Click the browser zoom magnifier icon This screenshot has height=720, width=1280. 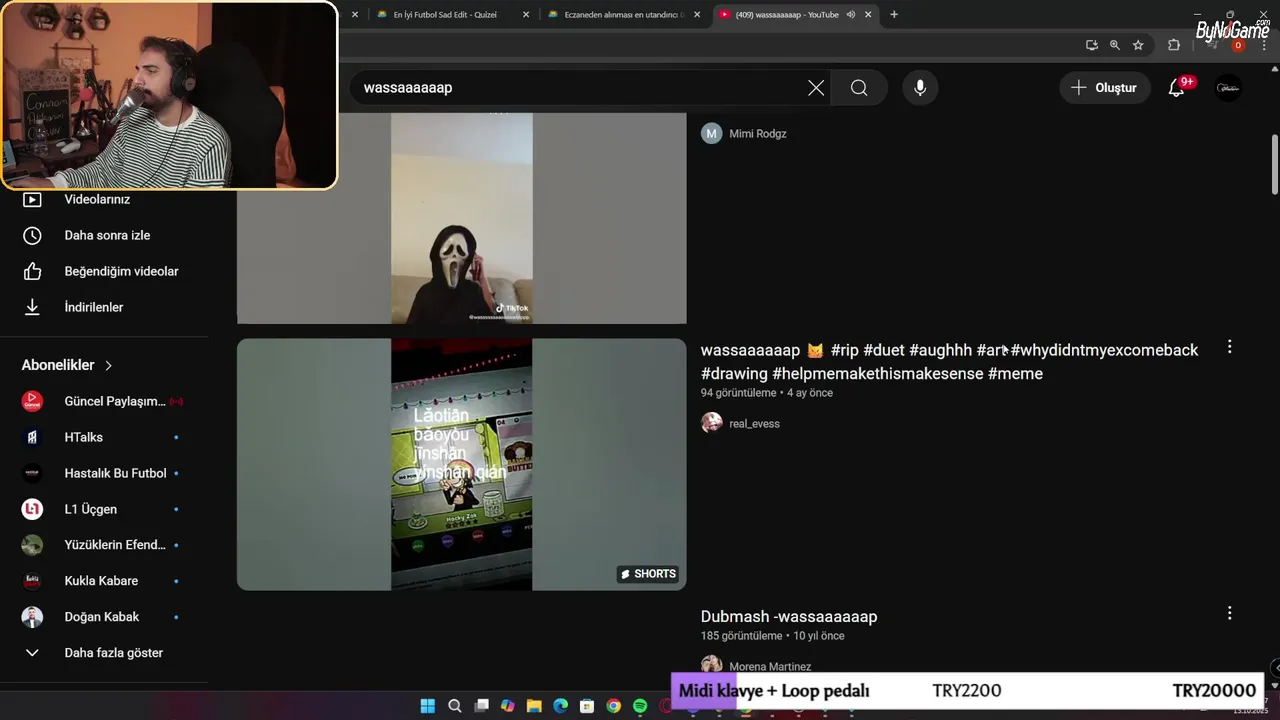tap(1115, 45)
